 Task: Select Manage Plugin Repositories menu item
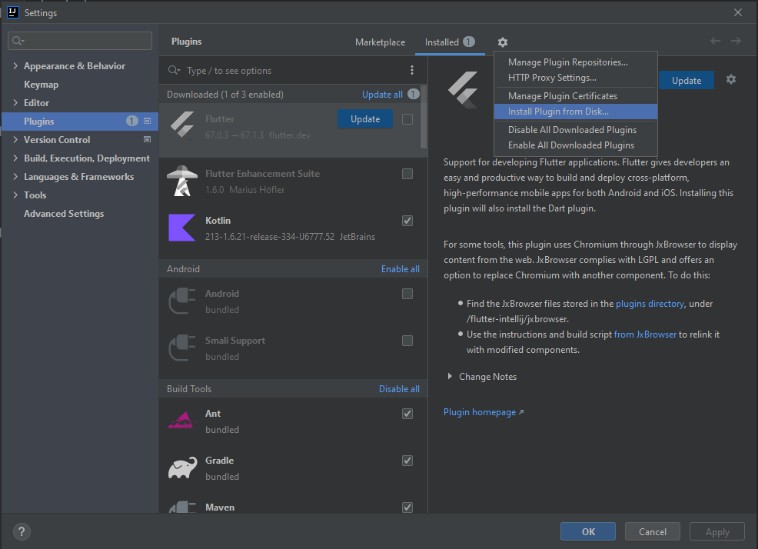(575, 62)
